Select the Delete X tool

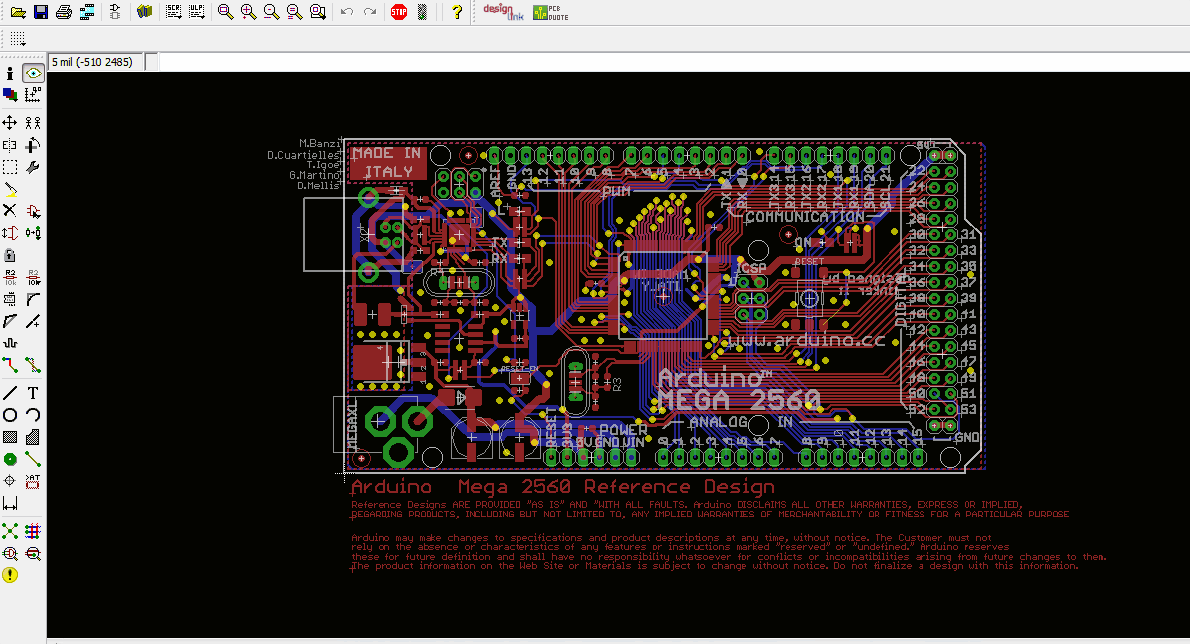(10, 211)
